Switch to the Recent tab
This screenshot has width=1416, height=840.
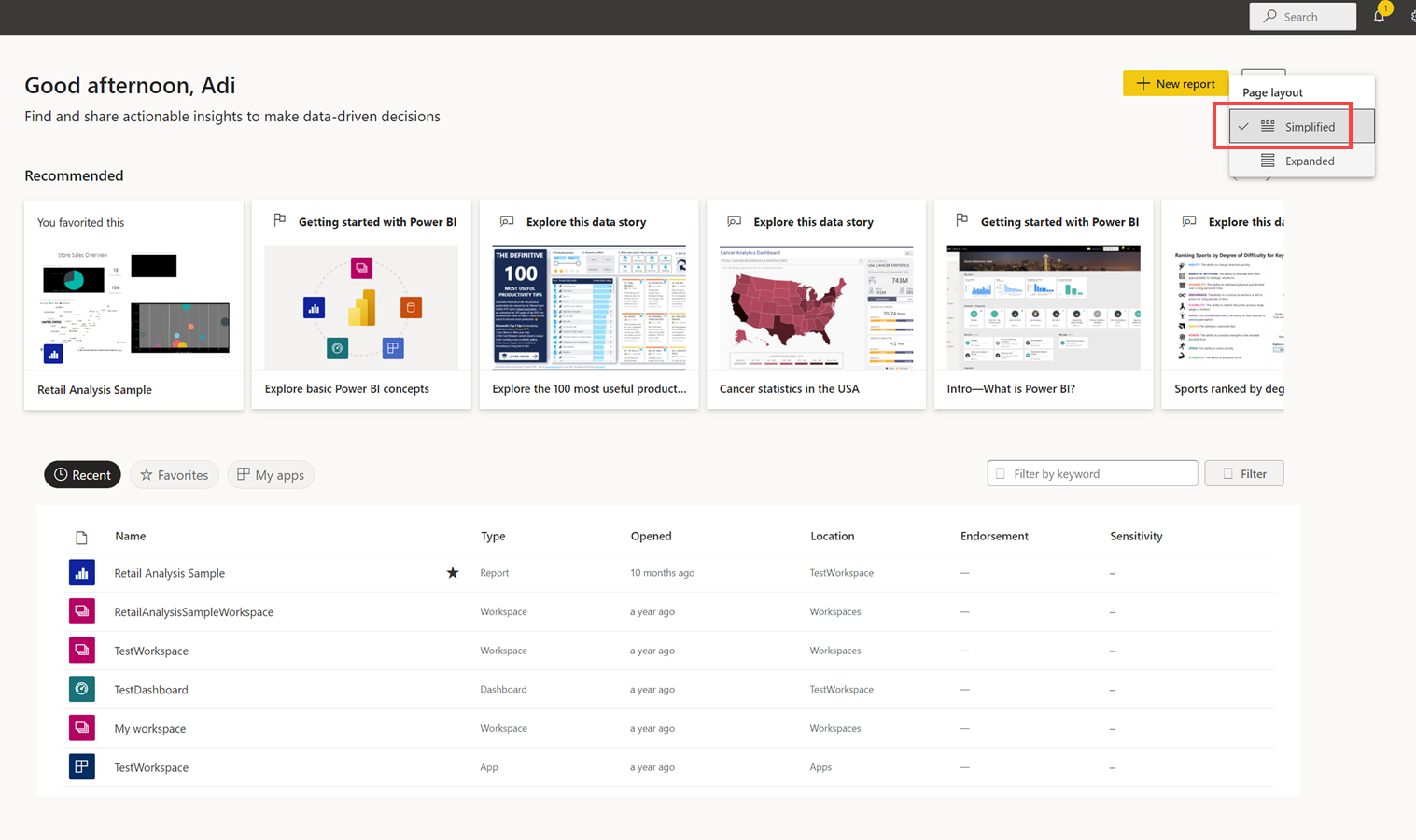pyautogui.click(x=82, y=474)
